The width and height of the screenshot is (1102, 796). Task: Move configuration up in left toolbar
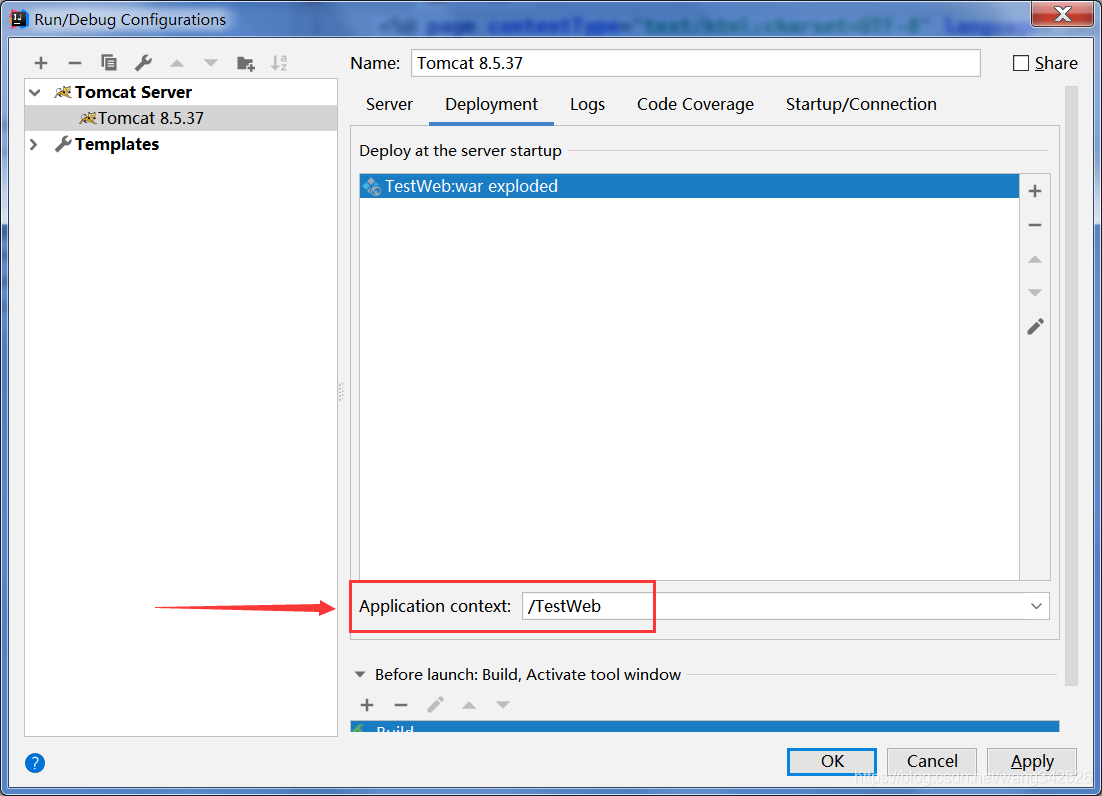click(x=177, y=63)
